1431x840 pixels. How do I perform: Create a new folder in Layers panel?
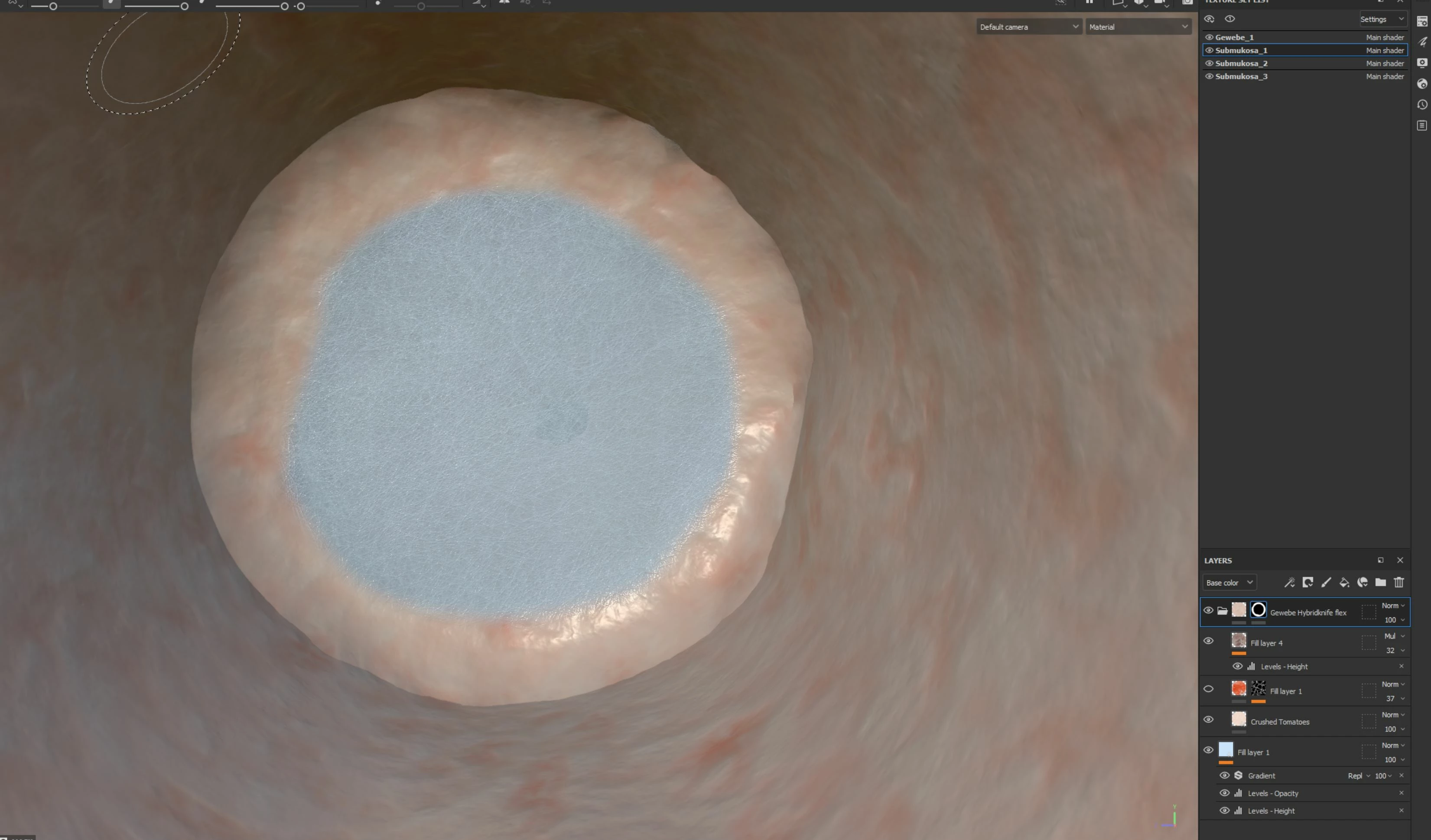(1380, 582)
